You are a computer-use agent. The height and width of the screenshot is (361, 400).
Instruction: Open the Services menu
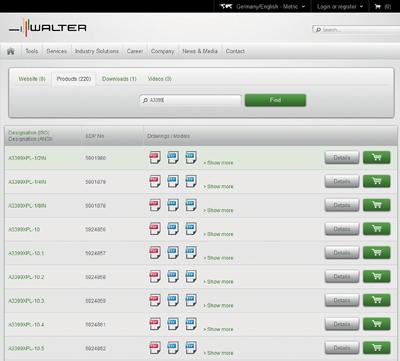pos(57,51)
